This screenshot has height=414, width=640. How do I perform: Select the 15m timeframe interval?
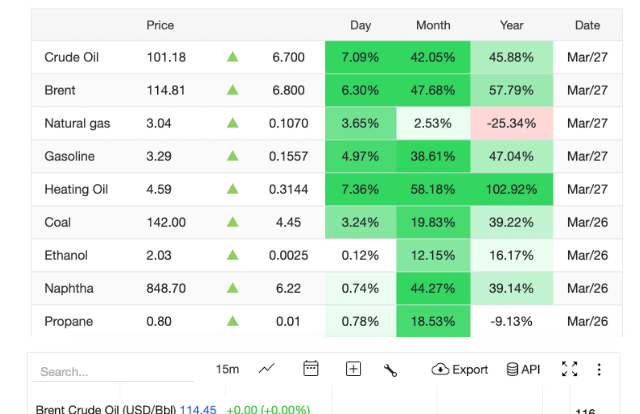227,369
